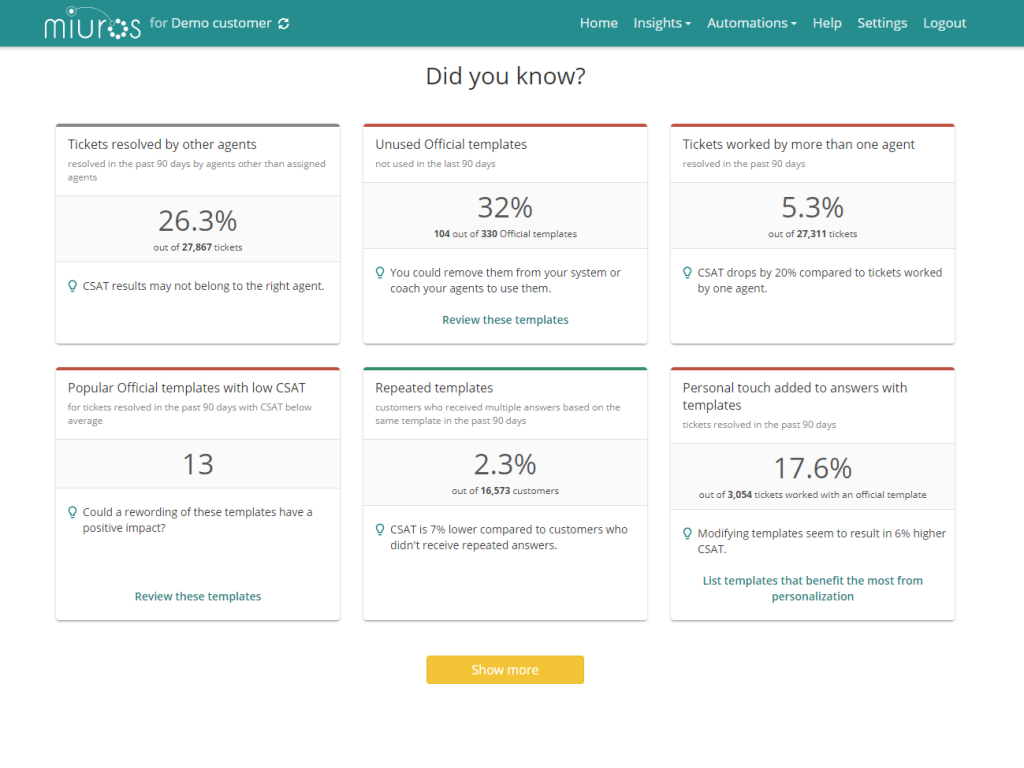List templates that benefit most from personalization
This screenshot has width=1024, height=768.
click(x=812, y=588)
